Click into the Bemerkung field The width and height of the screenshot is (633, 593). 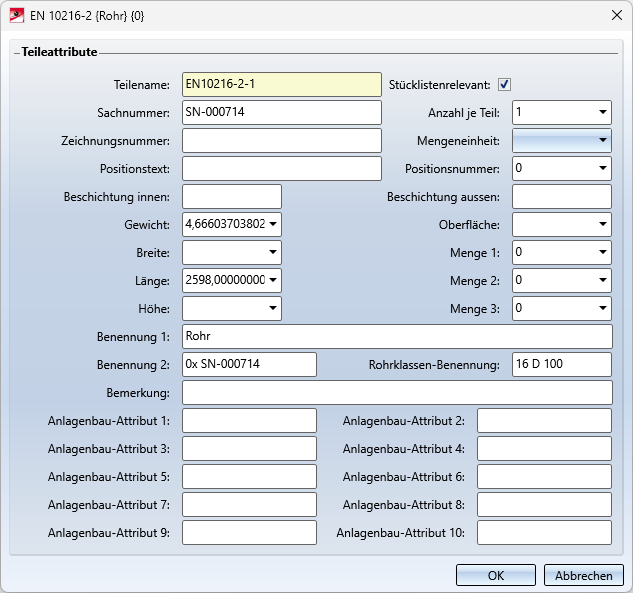point(397,393)
